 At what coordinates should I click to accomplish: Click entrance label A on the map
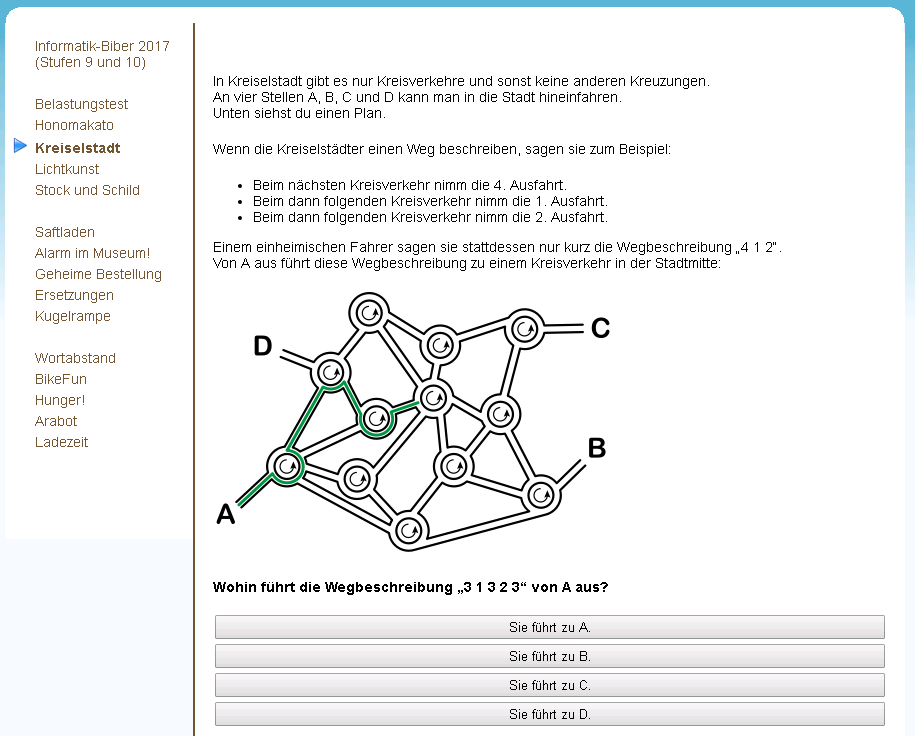226,514
